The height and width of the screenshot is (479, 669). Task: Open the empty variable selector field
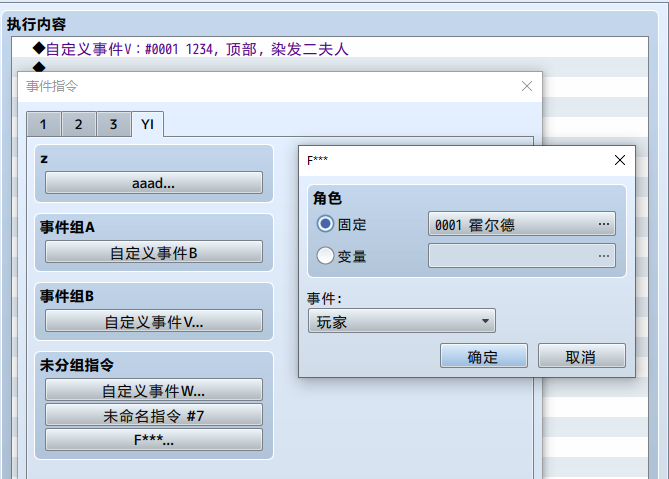pyautogui.click(x=521, y=256)
